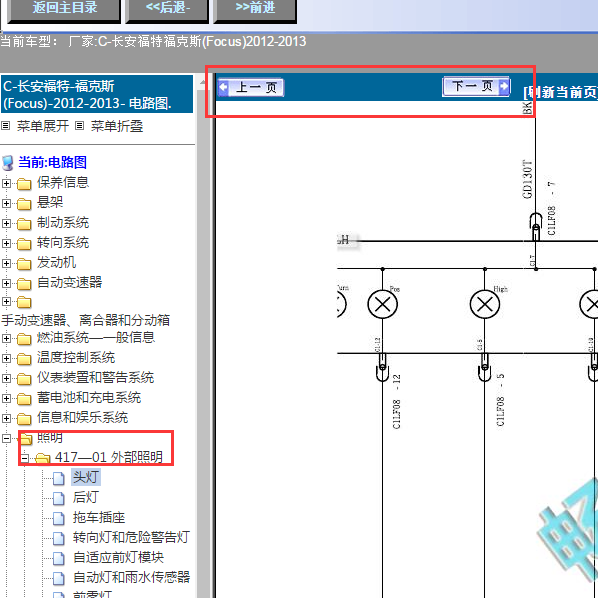The image size is (598, 598).
Task: Collapse the 照明 tree node
Action: pos(6,439)
